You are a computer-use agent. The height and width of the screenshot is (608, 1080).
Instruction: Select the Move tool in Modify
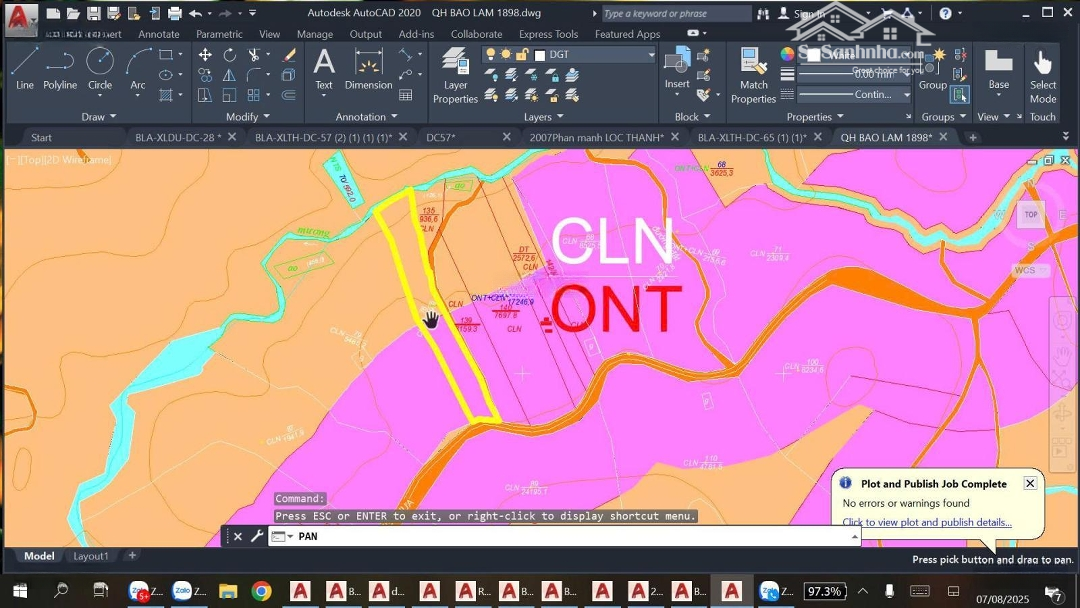[205, 55]
